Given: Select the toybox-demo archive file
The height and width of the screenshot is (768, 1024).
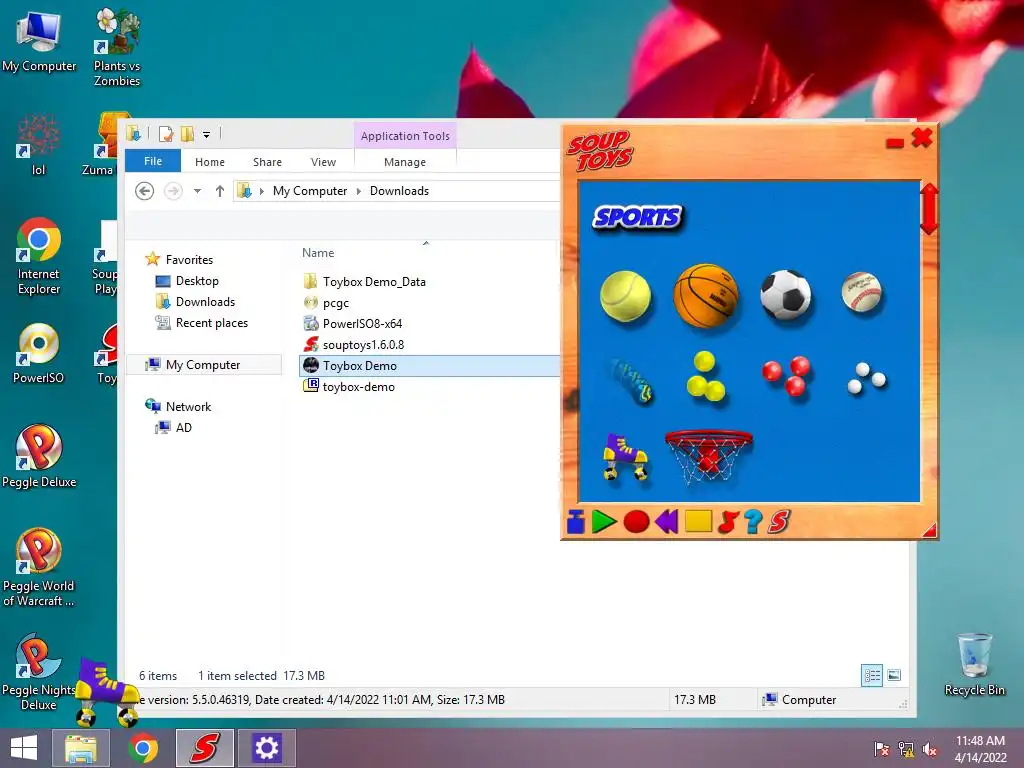Looking at the screenshot, I should (359, 387).
